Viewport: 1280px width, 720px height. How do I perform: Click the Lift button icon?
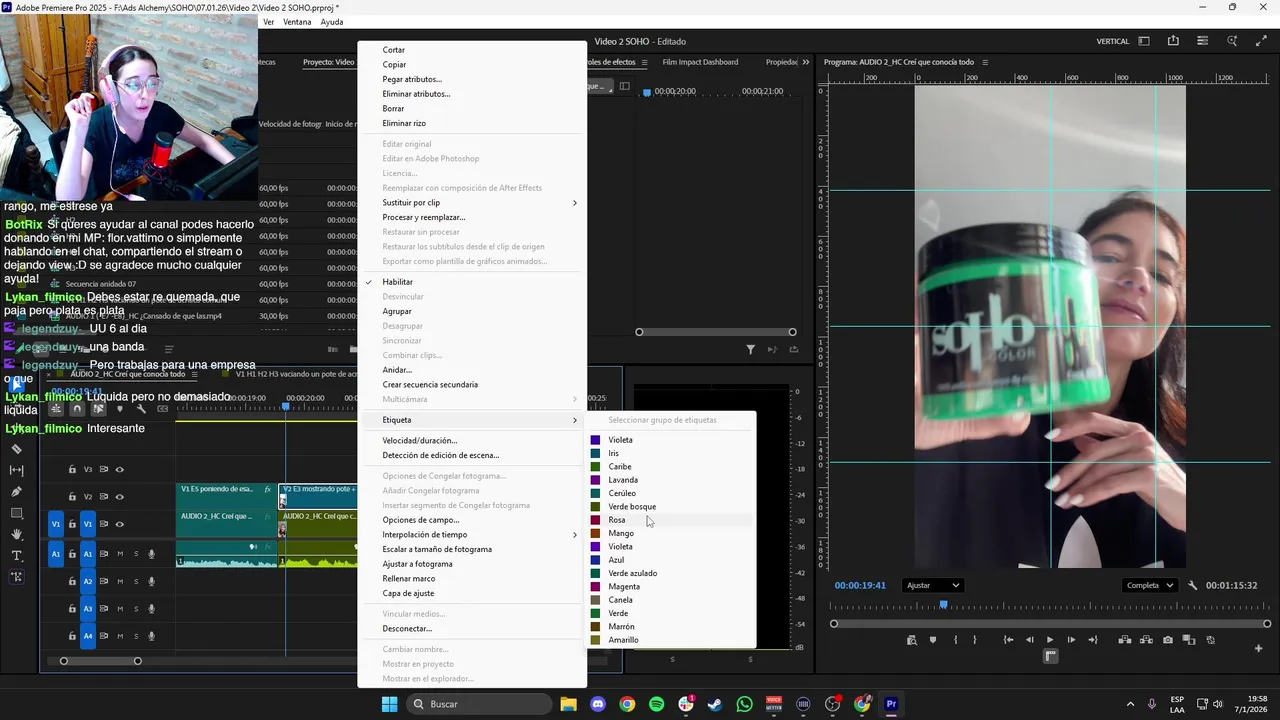pyautogui.click(x=1124, y=640)
